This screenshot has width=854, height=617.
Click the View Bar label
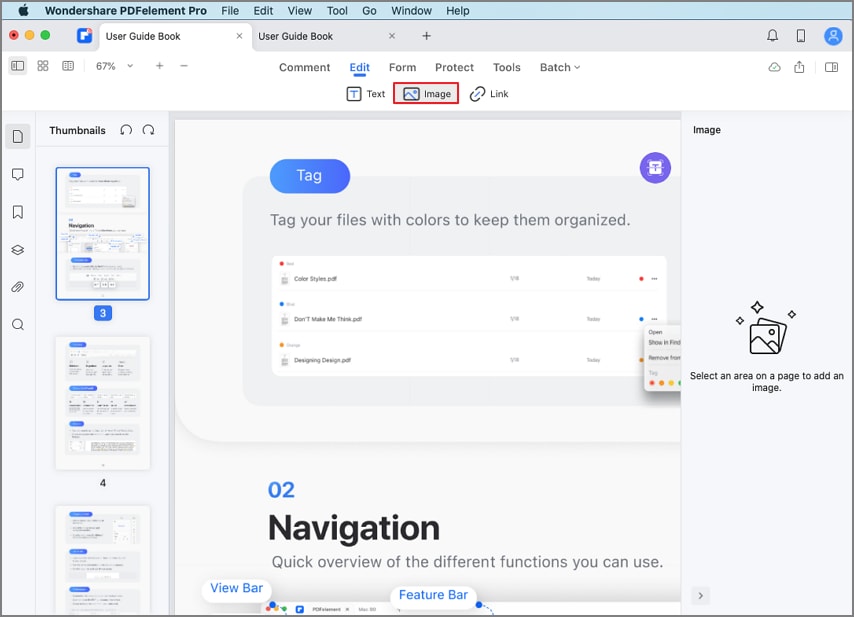(x=236, y=588)
